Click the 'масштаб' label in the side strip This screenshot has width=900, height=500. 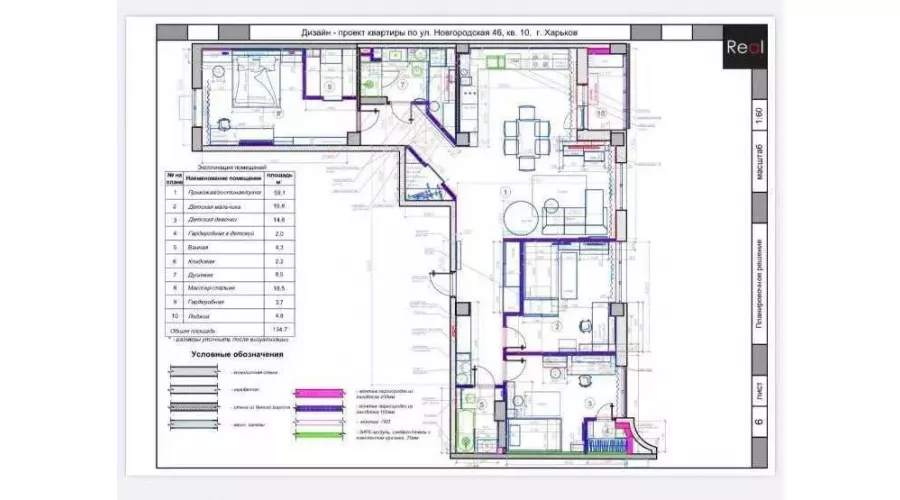coord(759,162)
